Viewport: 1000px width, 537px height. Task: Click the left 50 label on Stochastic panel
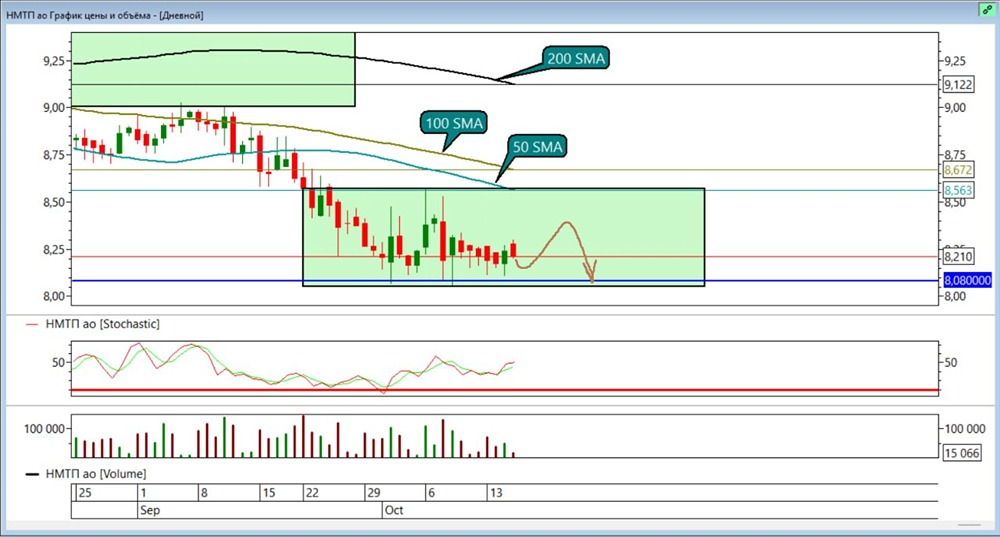(x=59, y=362)
